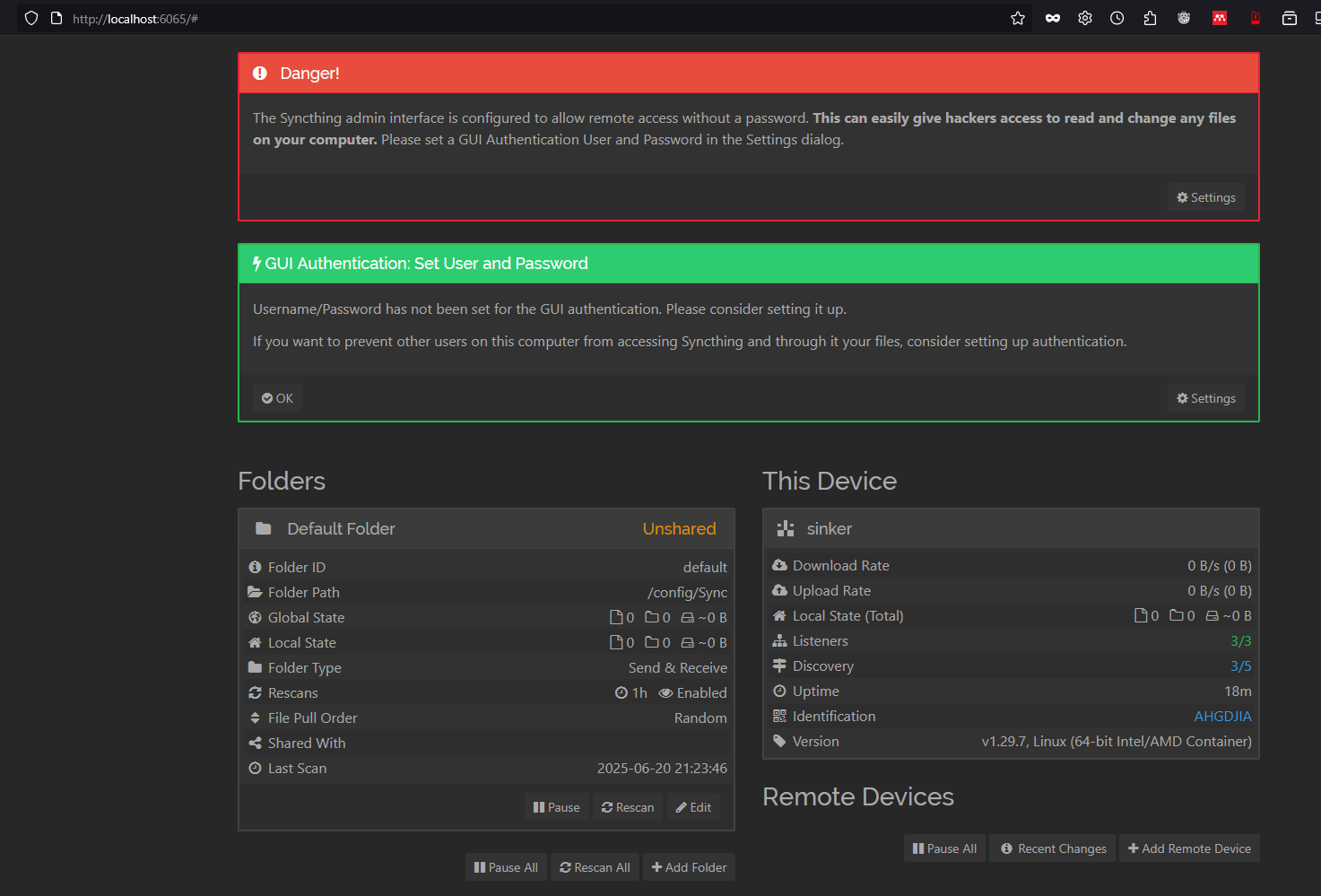Pause All remote devices
1321x896 pixels.
(944, 848)
